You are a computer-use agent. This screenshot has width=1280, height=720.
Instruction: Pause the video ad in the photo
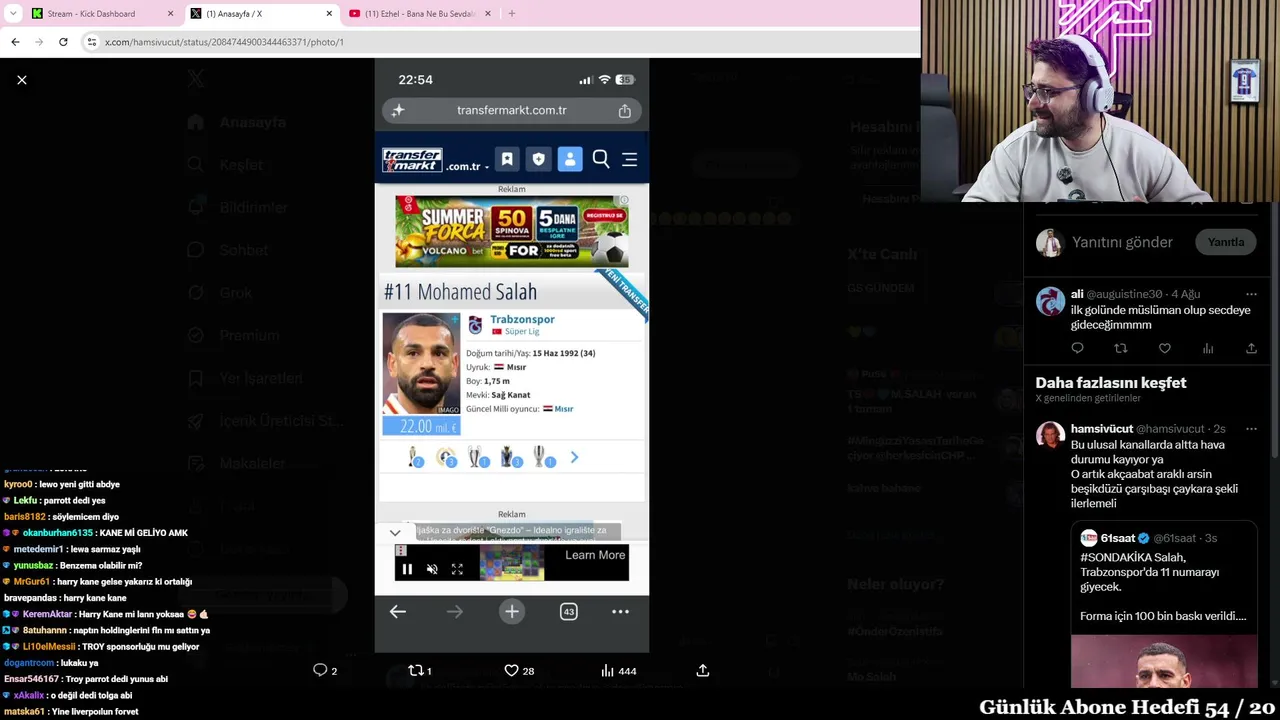click(x=407, y=569)
